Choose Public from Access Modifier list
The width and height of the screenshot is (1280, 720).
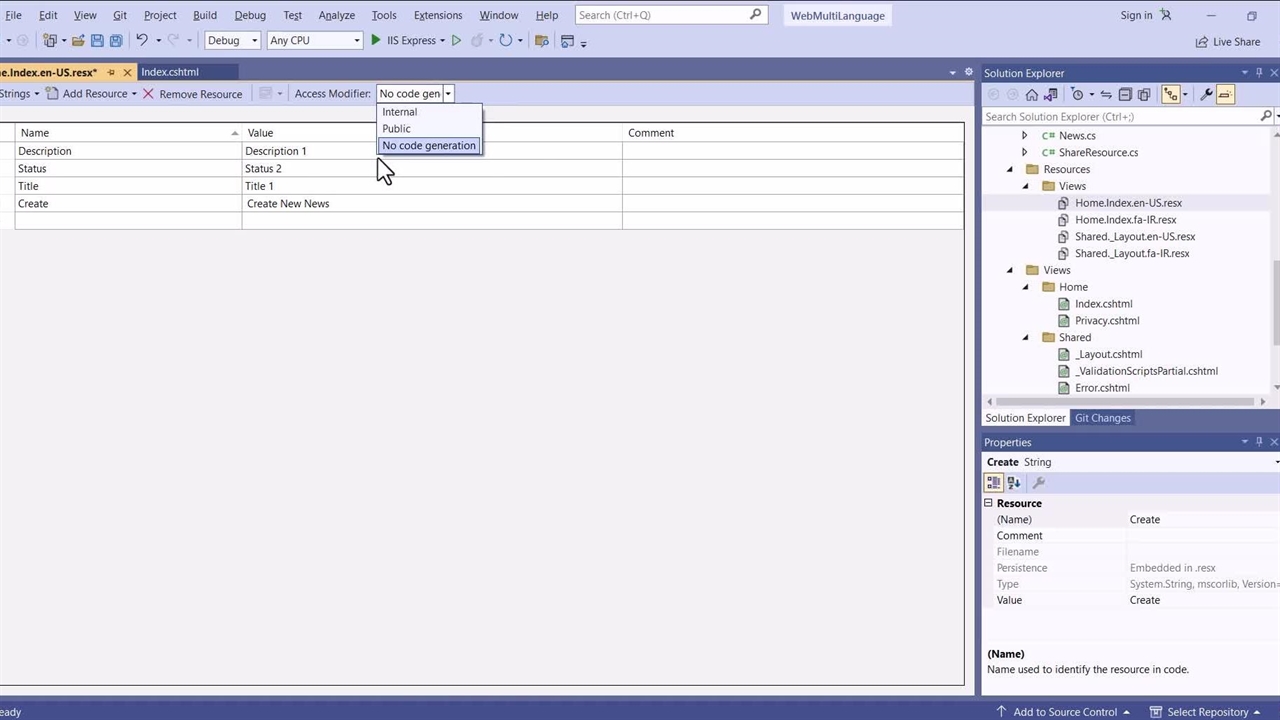click(x=397, y=129)
